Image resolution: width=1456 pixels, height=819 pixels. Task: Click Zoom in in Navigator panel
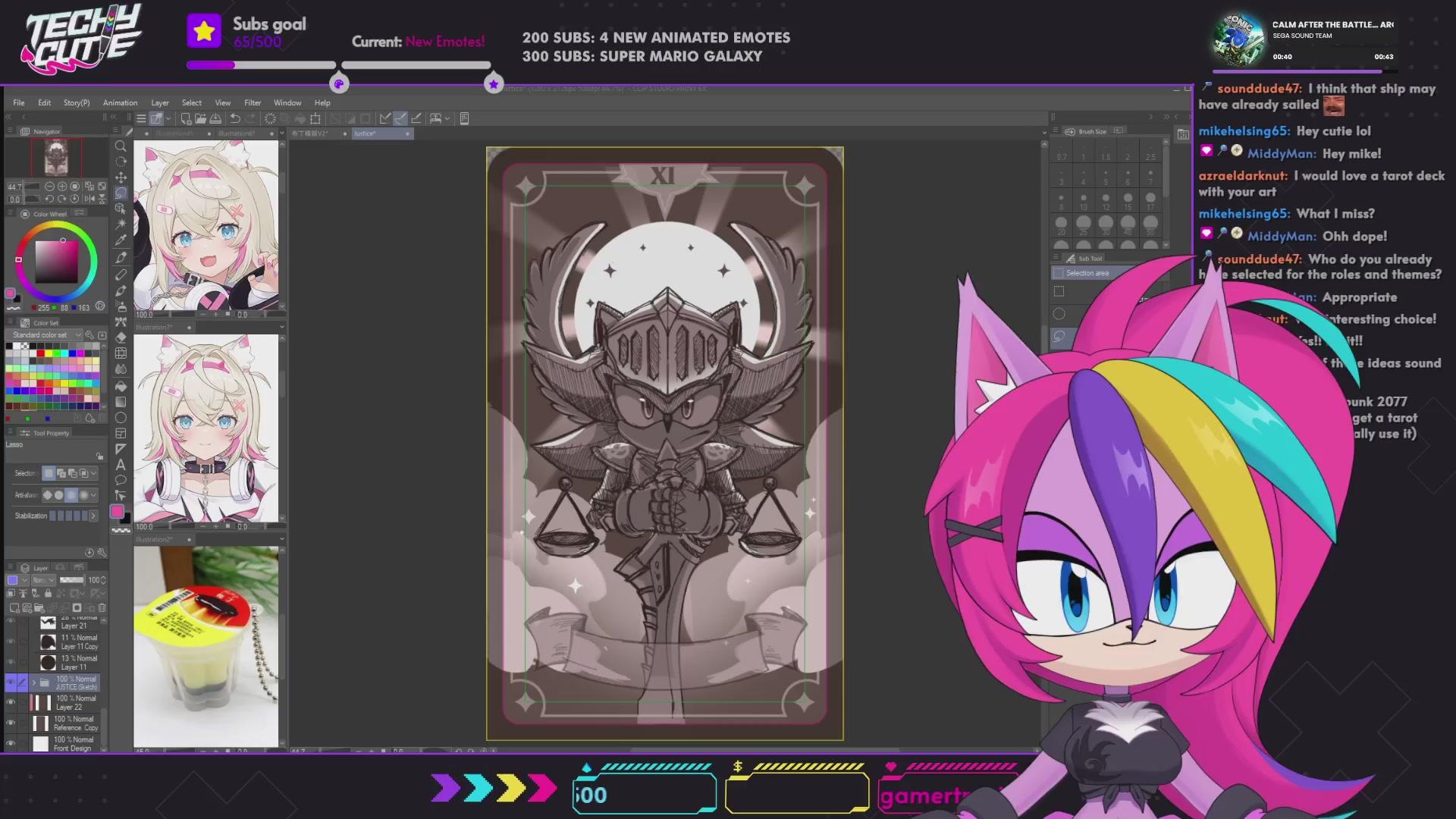click(62, 187)
